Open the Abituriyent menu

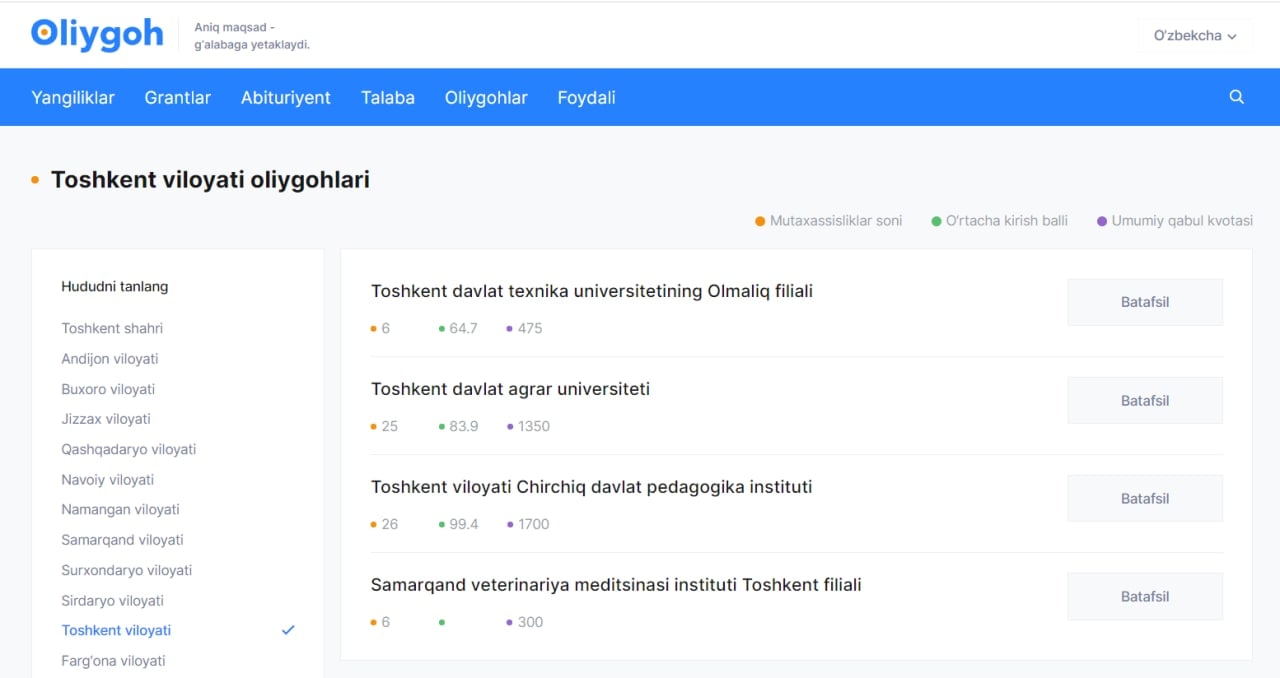point(286,97)
